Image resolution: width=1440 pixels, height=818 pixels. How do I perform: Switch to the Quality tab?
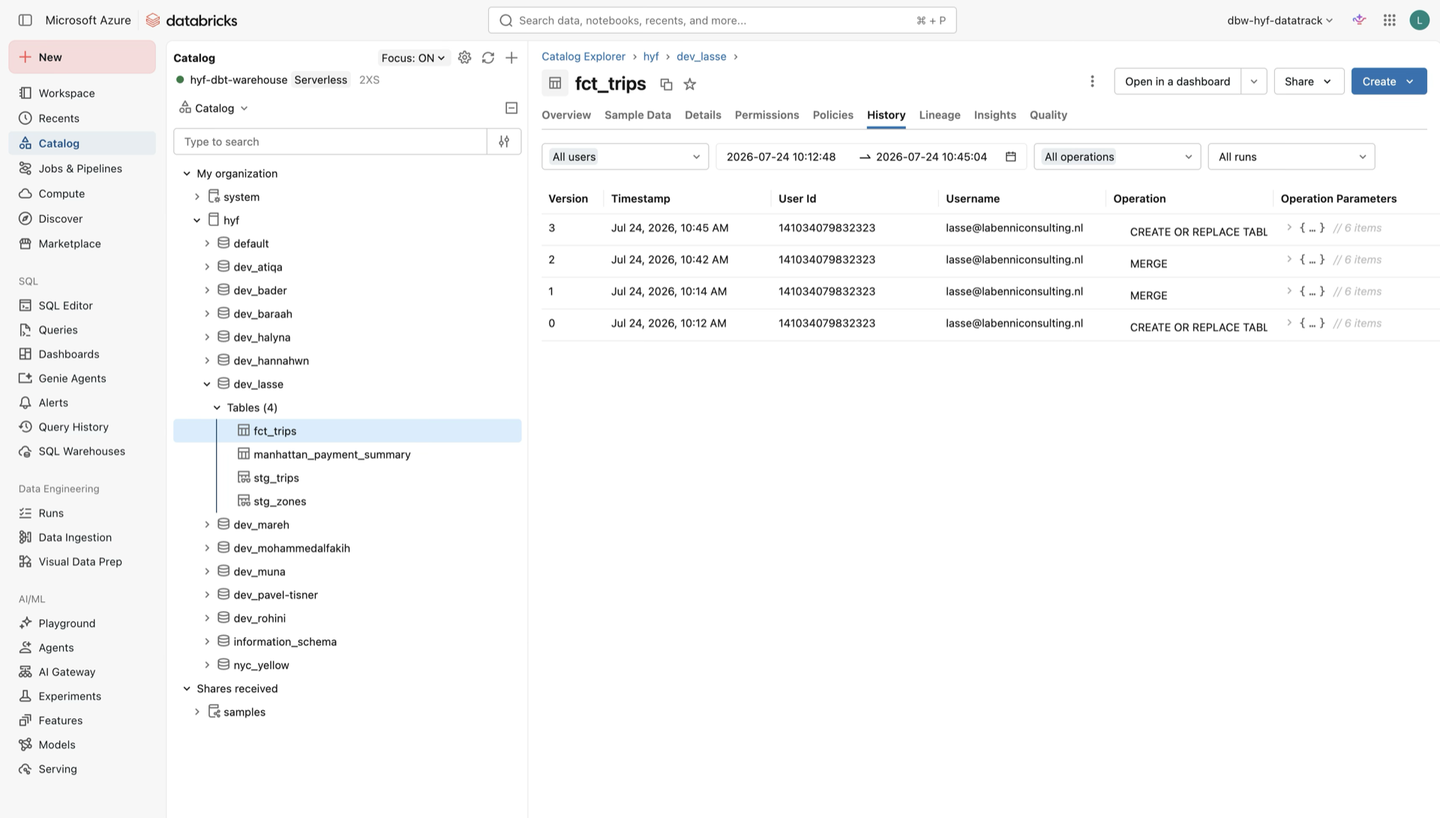[x=1048, y=115]
